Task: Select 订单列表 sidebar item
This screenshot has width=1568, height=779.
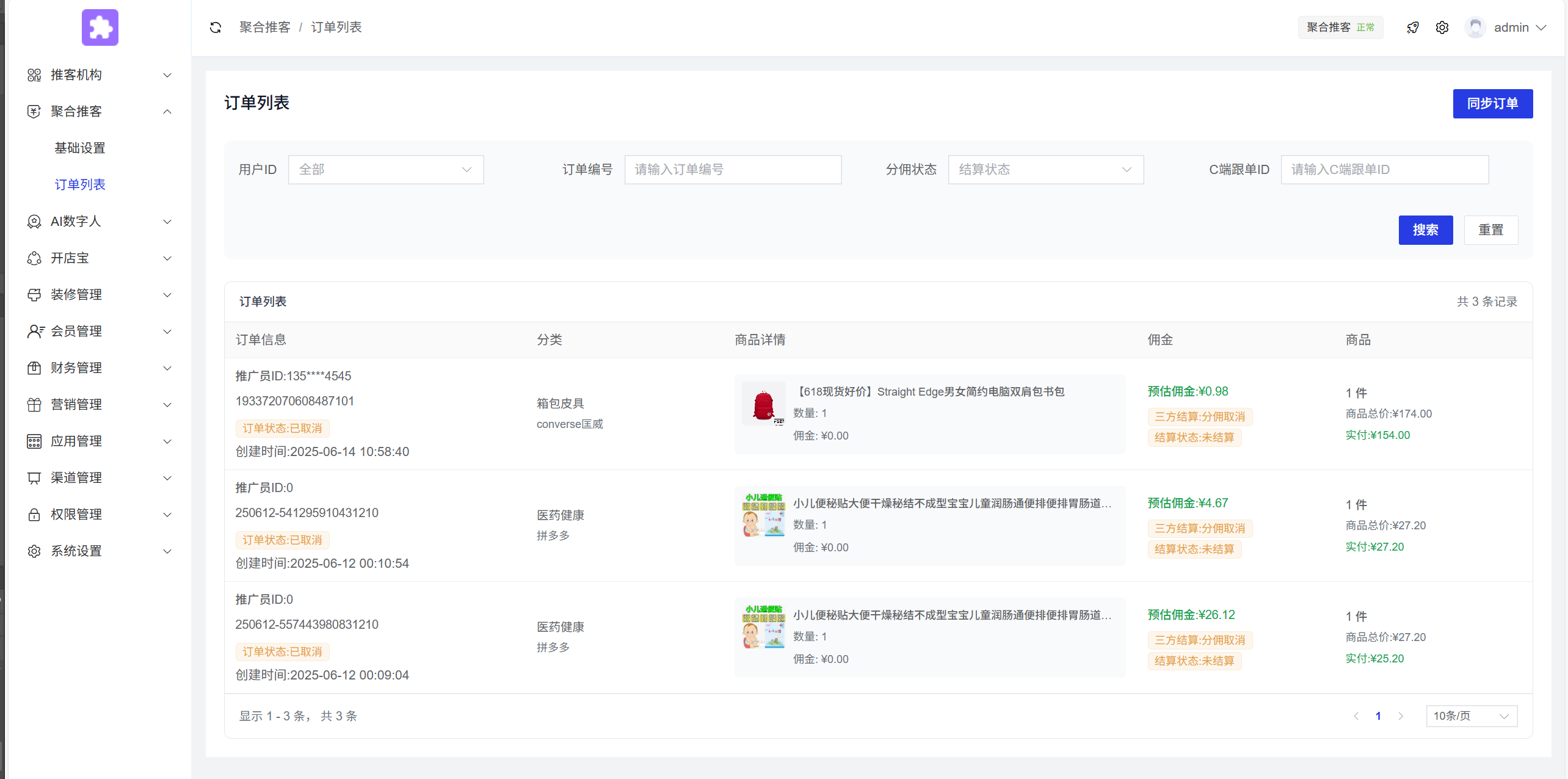Action: click(80, 185)
